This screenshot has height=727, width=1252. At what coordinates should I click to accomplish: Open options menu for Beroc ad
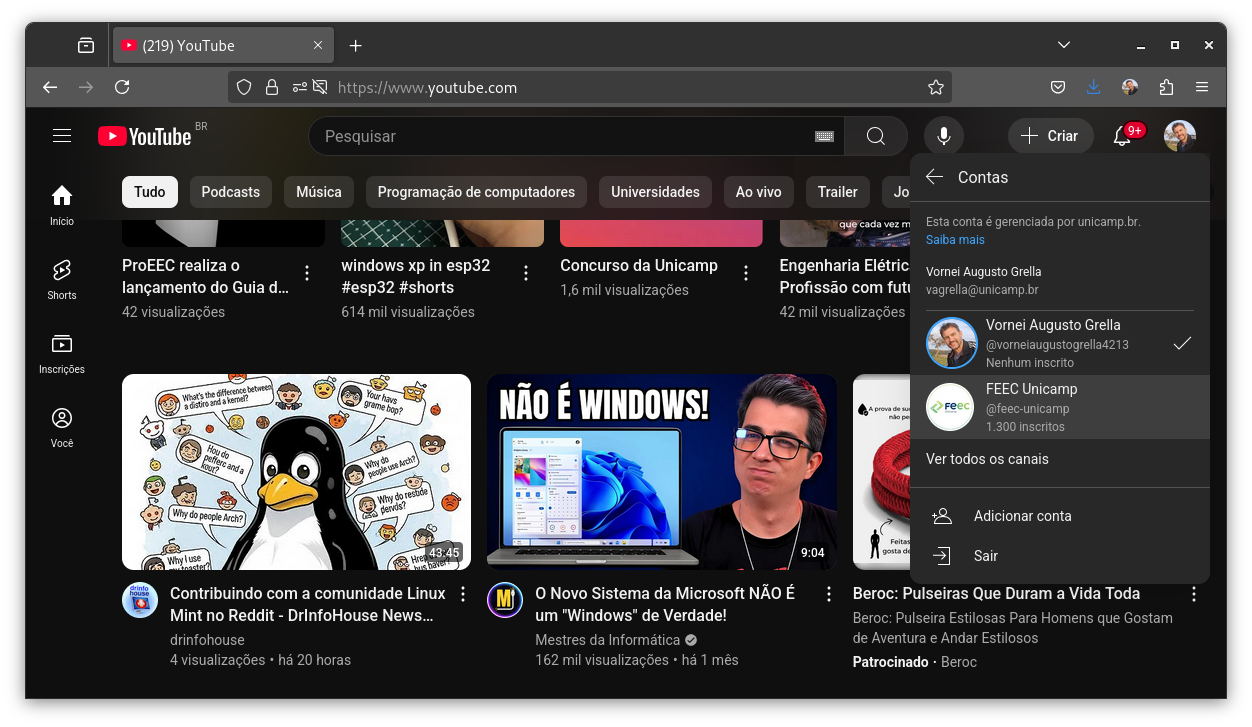(x=1194, y=594)
